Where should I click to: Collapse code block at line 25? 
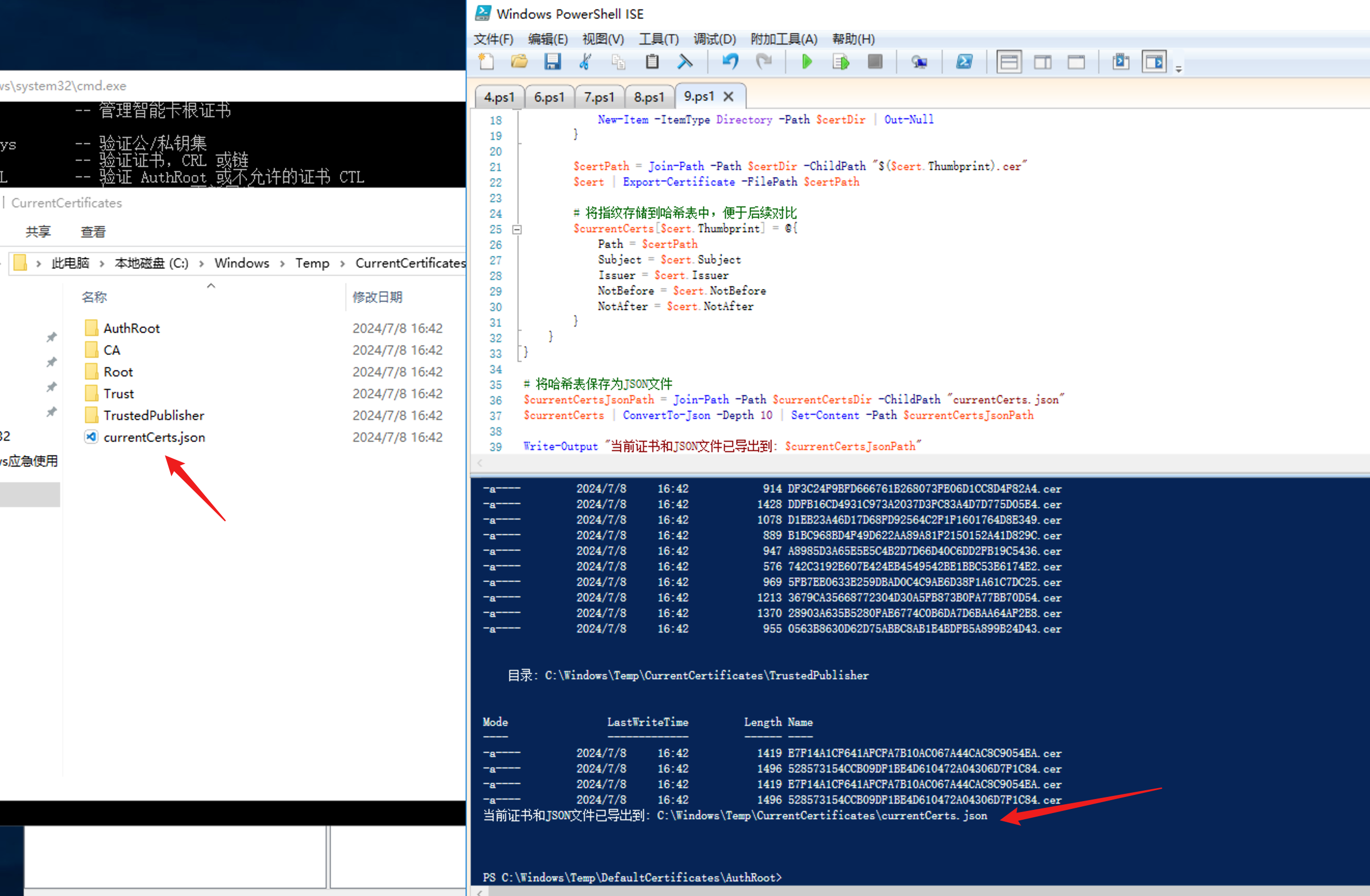click(x=517, y=229)
